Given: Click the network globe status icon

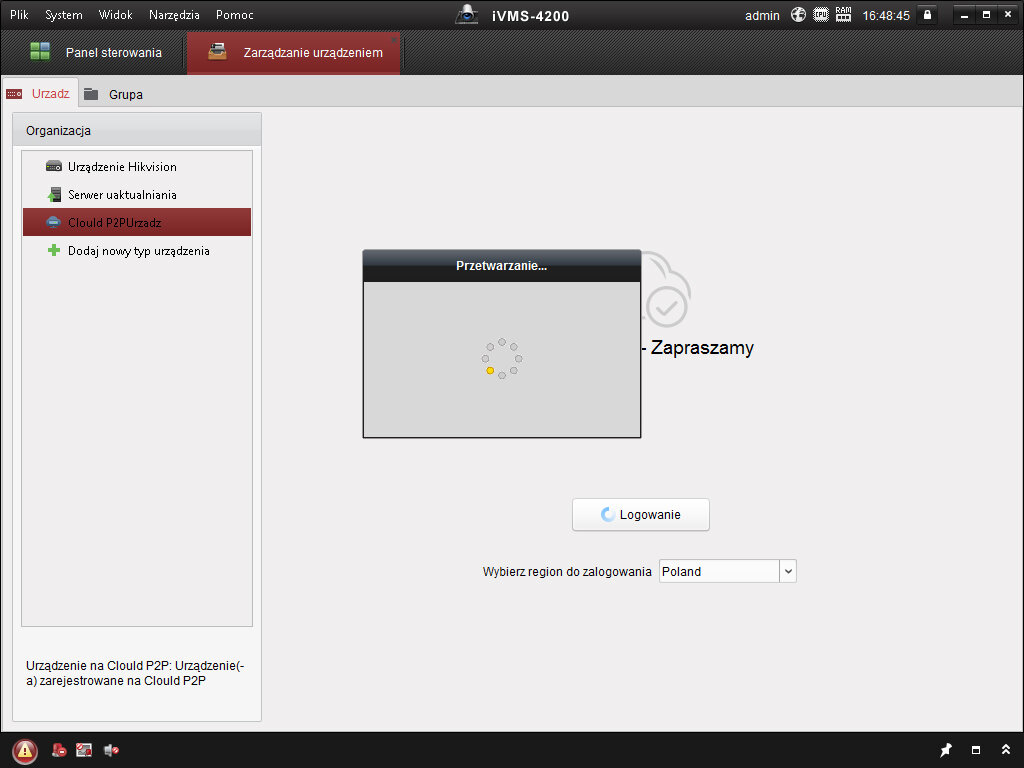Looking at the screenshot, I should point(798,15).
